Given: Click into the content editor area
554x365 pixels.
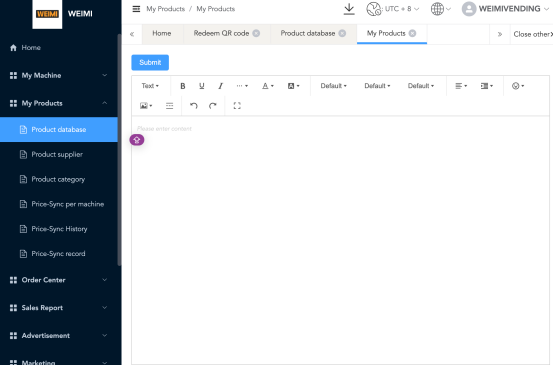Looking at the screenshot, I should [x=340, y=240].
